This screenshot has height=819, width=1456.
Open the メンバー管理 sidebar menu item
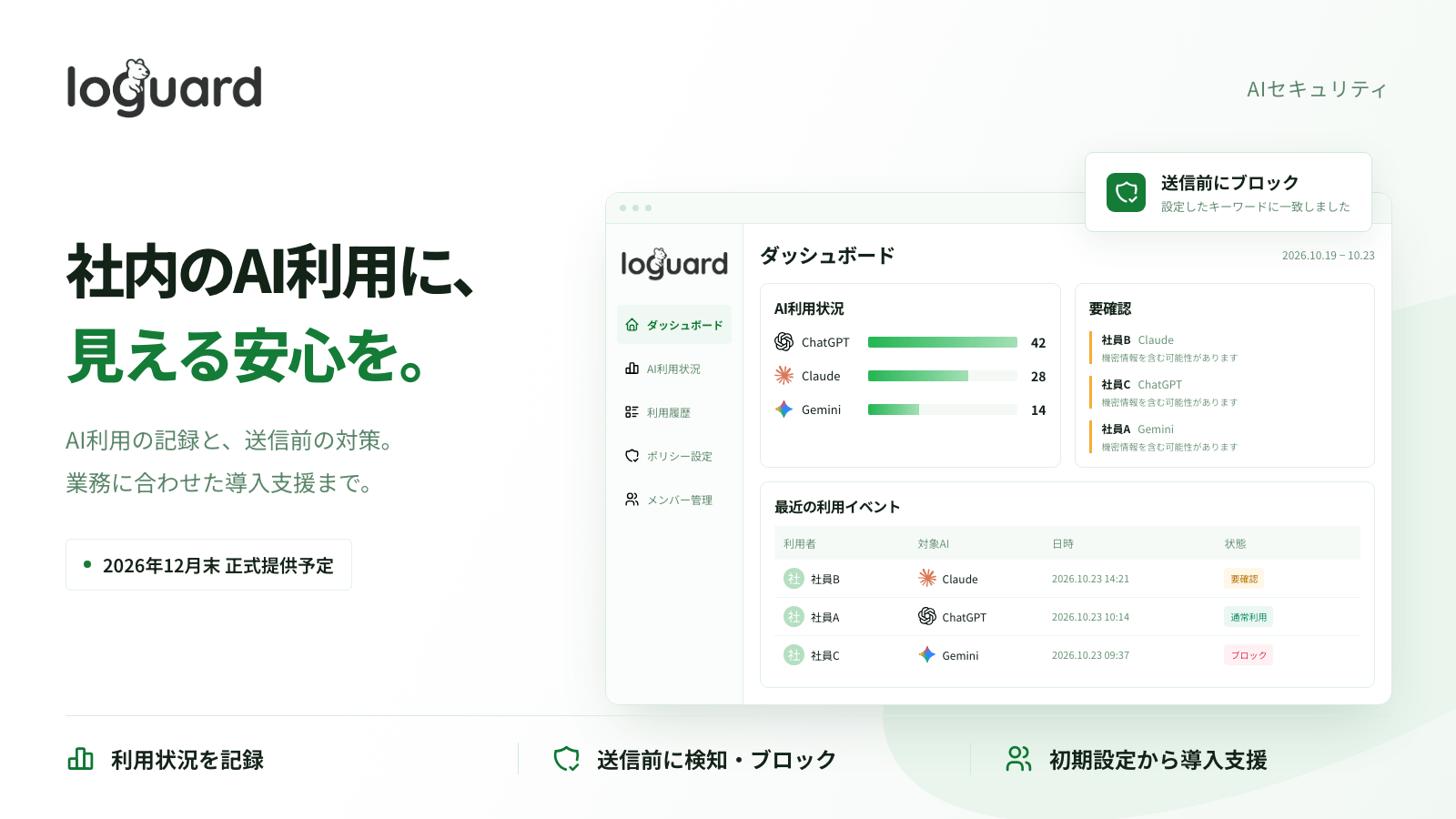(674, 500)
